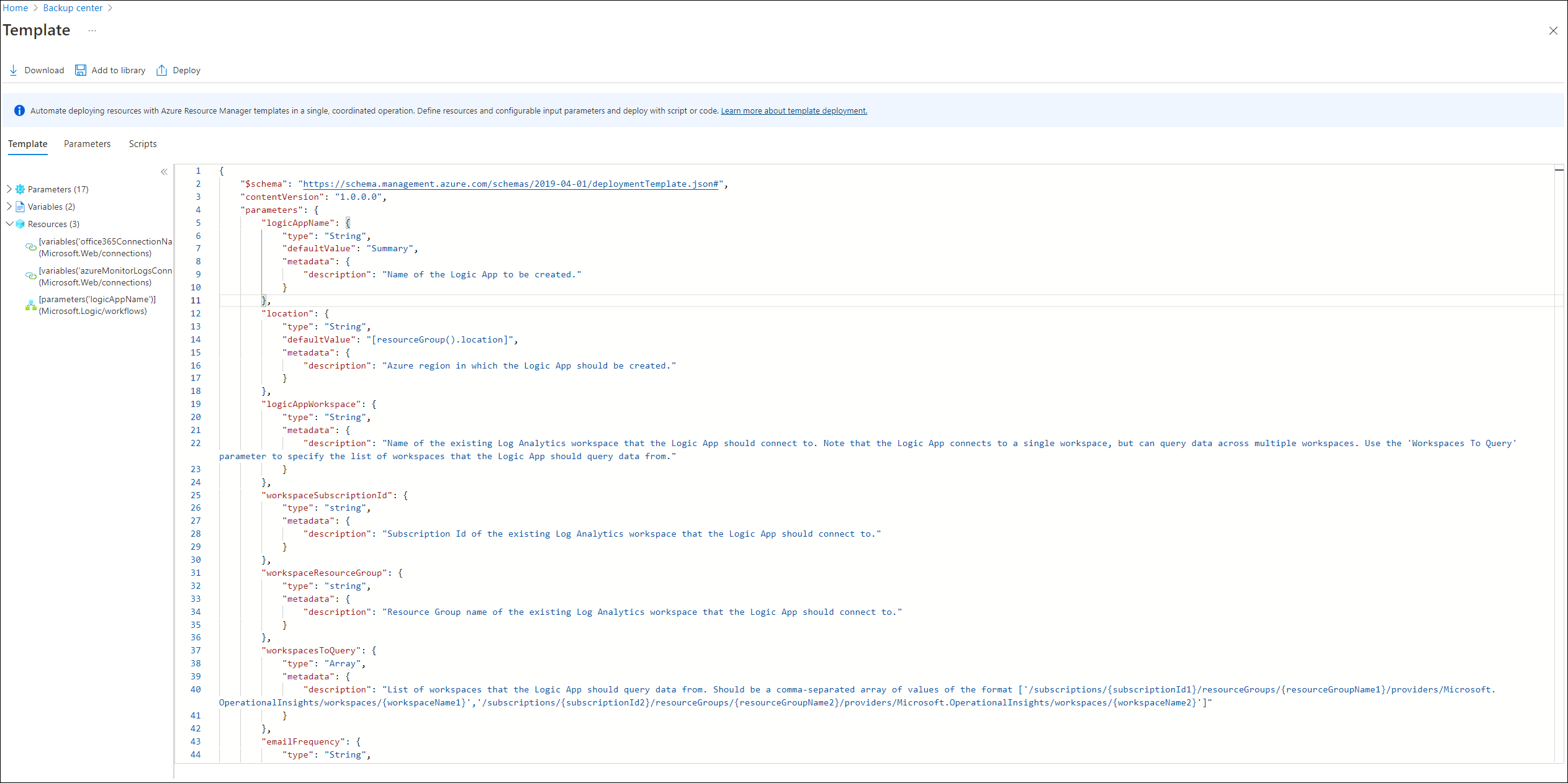
Task: Click the collapse sidebar arrow icon
Action: (x=164, y=172)
